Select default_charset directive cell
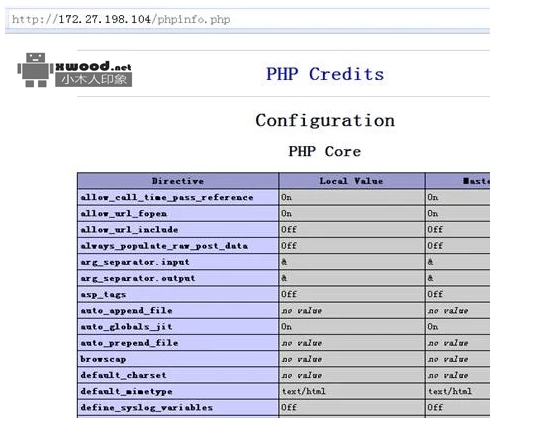Viewport: 534px width, 434px height. coord(178,375)
